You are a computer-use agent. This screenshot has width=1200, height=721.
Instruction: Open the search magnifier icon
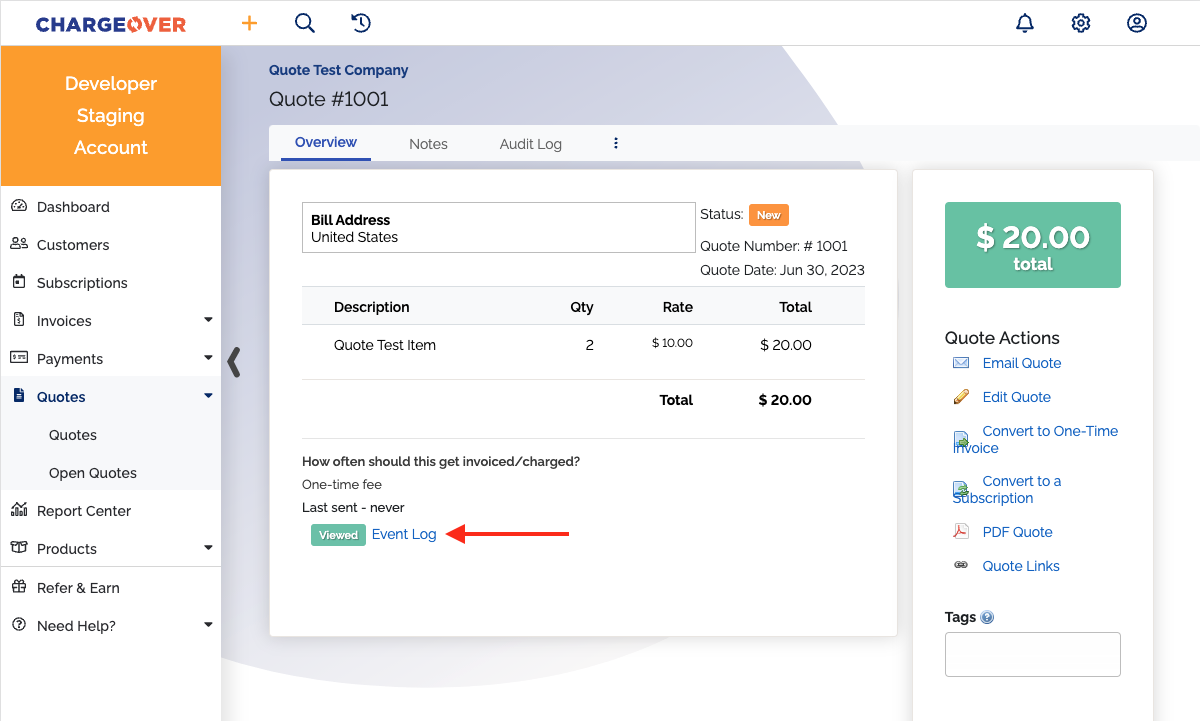pos(305,23)
